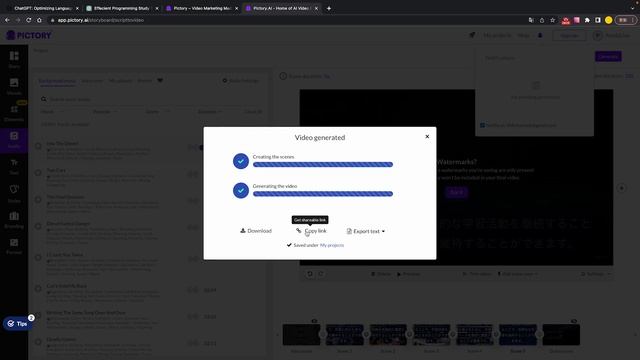Image resolution: width=640 pixels, height=360 pixels.
Task: Select Writing The Same Song track radio
Action: tap(38, 315)
